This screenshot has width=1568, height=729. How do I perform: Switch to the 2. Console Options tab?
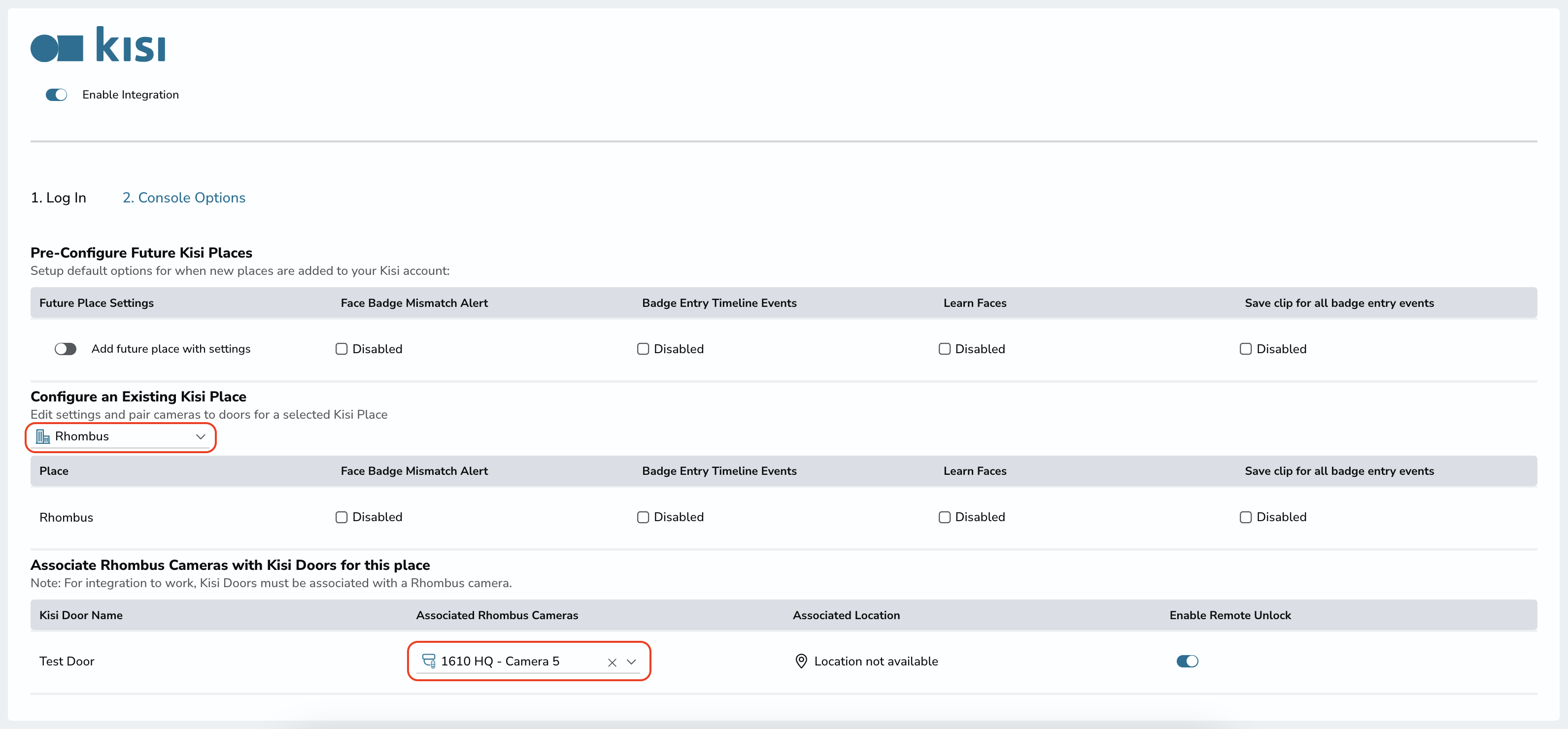(x=184, y=198)
